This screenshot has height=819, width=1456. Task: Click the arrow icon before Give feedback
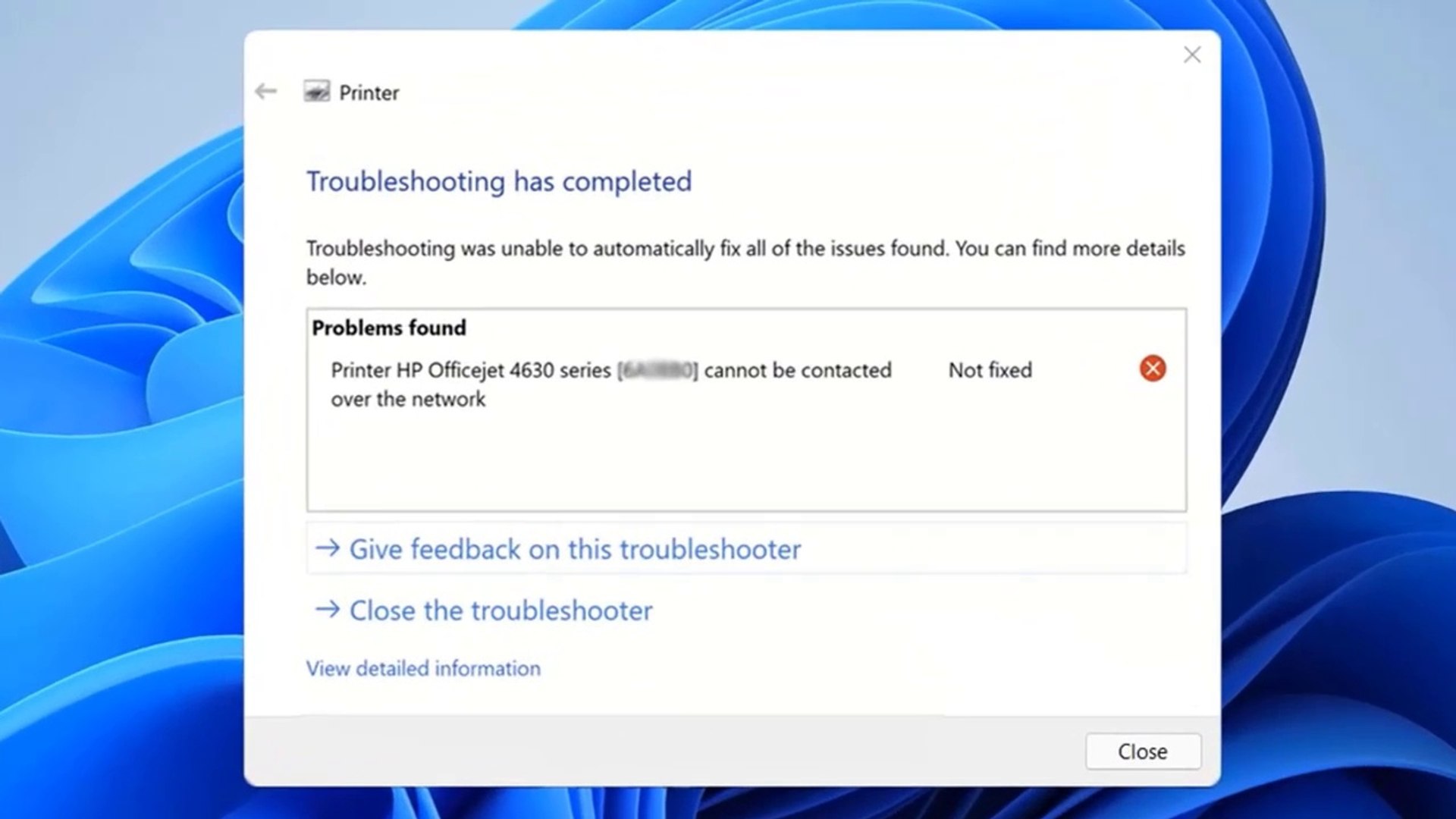point(328,548)
